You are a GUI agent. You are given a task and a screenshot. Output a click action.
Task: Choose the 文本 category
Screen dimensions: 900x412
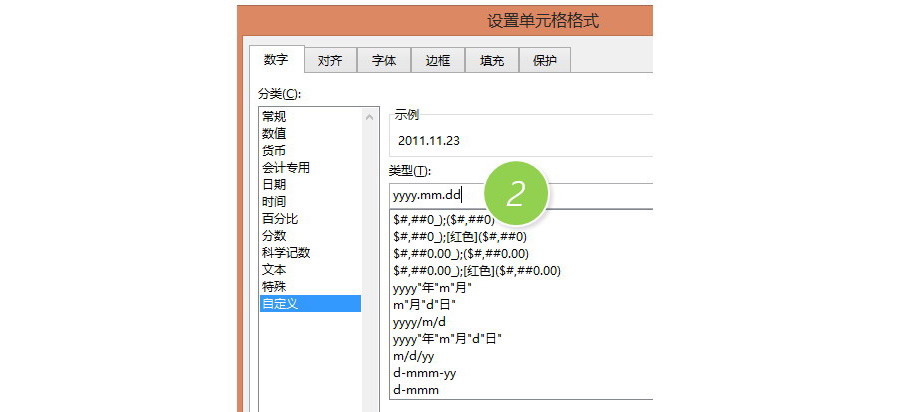pyautogui.click(x=311, y=269)
